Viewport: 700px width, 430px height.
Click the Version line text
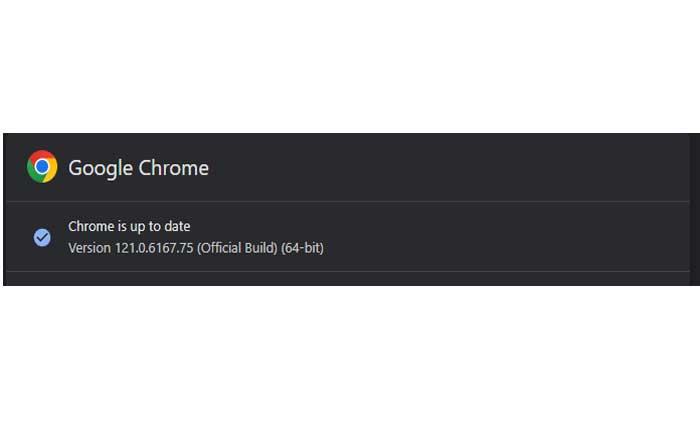195,247
